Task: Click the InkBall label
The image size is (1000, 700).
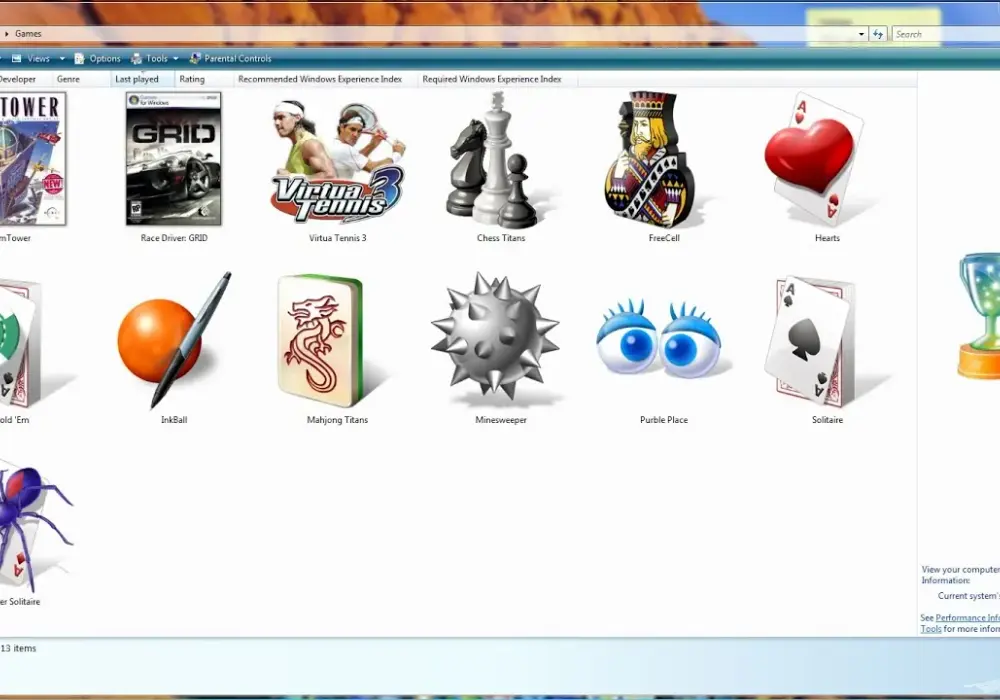Action: coord(174,419)
